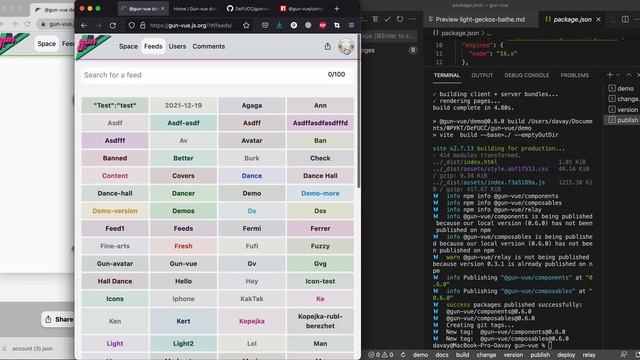Switch to the DEBUG CONSOLE panel tab

point(527,75)
